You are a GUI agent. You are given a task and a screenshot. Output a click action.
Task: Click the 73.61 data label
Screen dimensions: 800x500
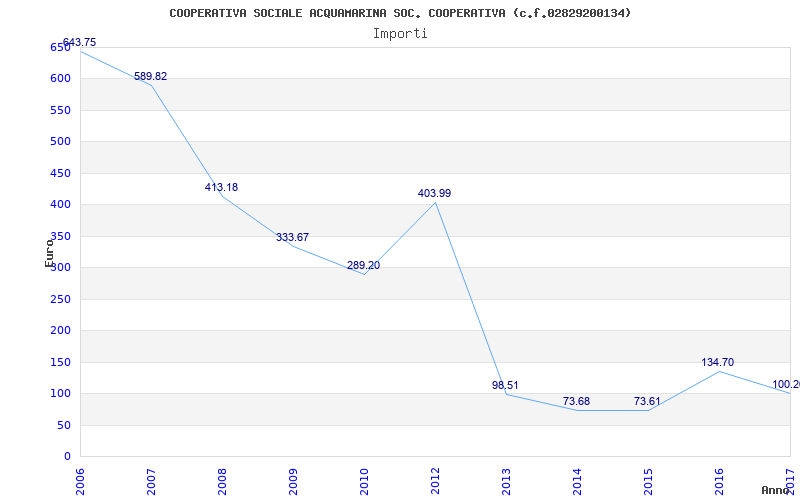coord(647,401)
